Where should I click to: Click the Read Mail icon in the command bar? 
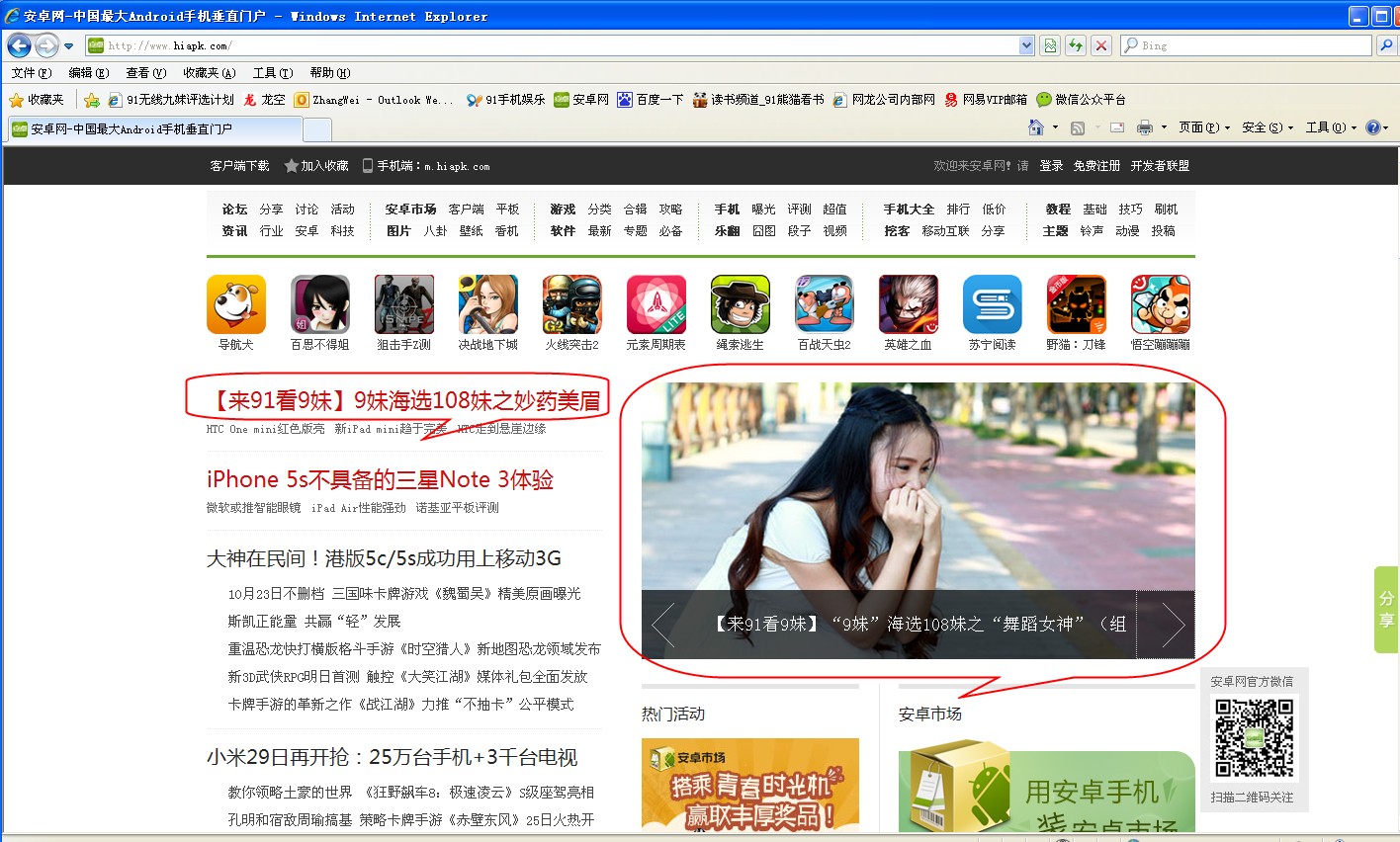[1117, 127]
